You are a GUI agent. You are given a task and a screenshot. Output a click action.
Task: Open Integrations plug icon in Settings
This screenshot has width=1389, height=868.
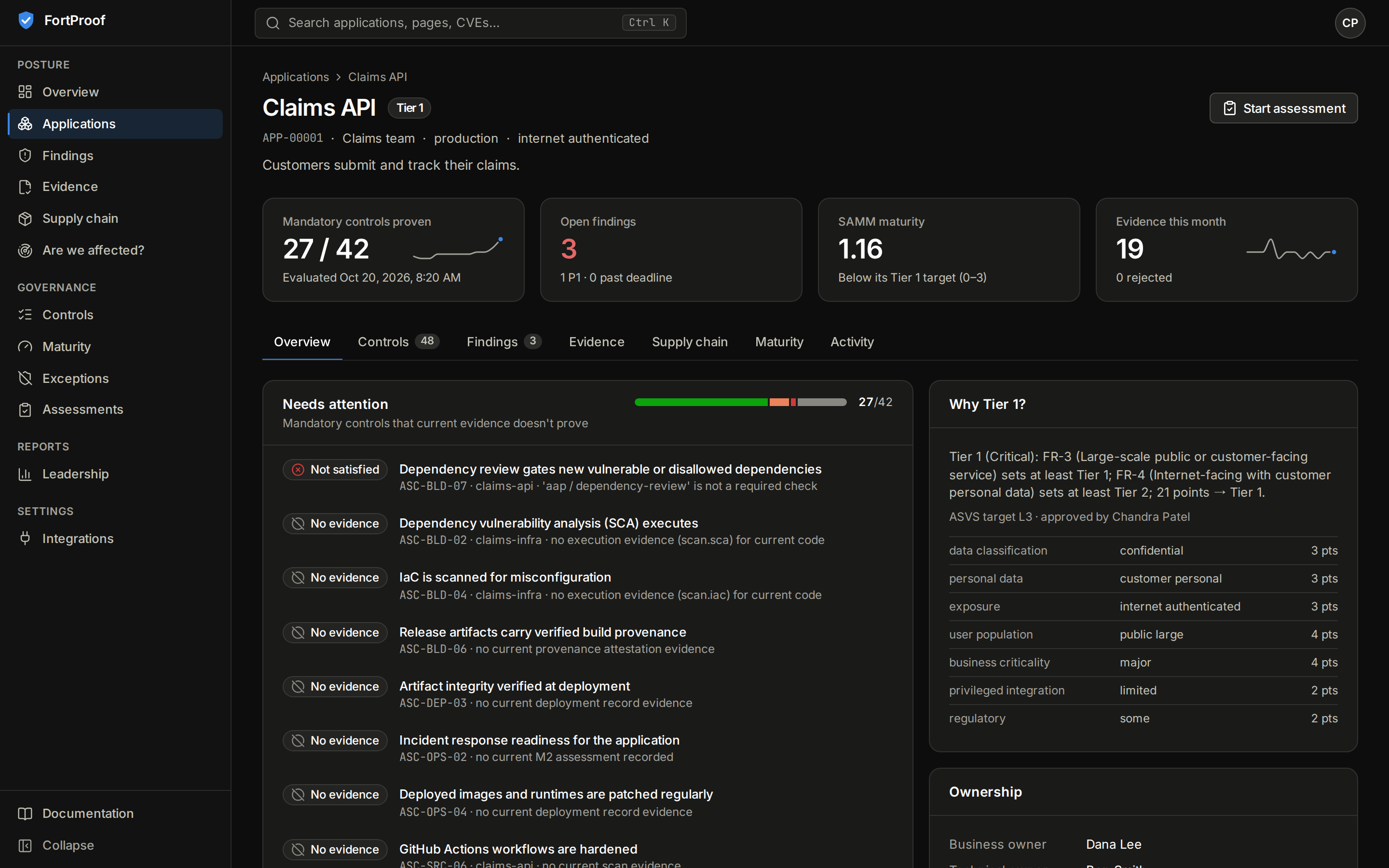(25, 539)
